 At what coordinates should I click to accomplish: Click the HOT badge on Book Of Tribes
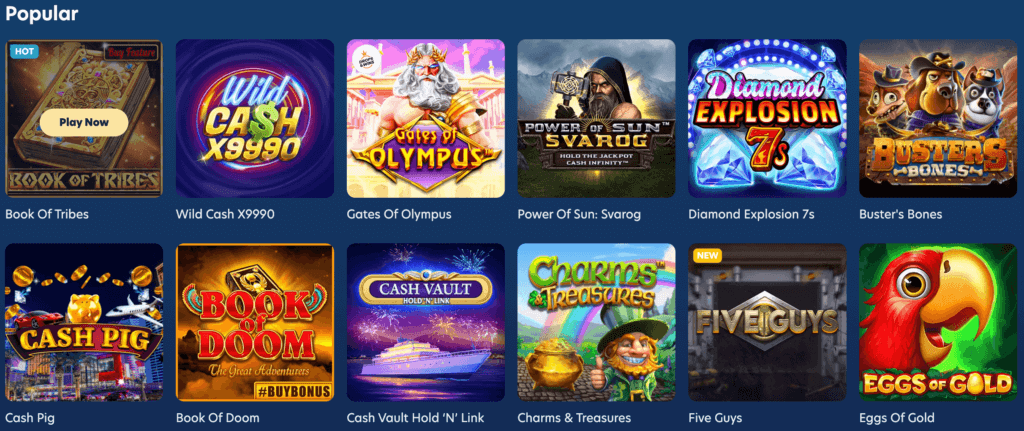pos(24,51)
